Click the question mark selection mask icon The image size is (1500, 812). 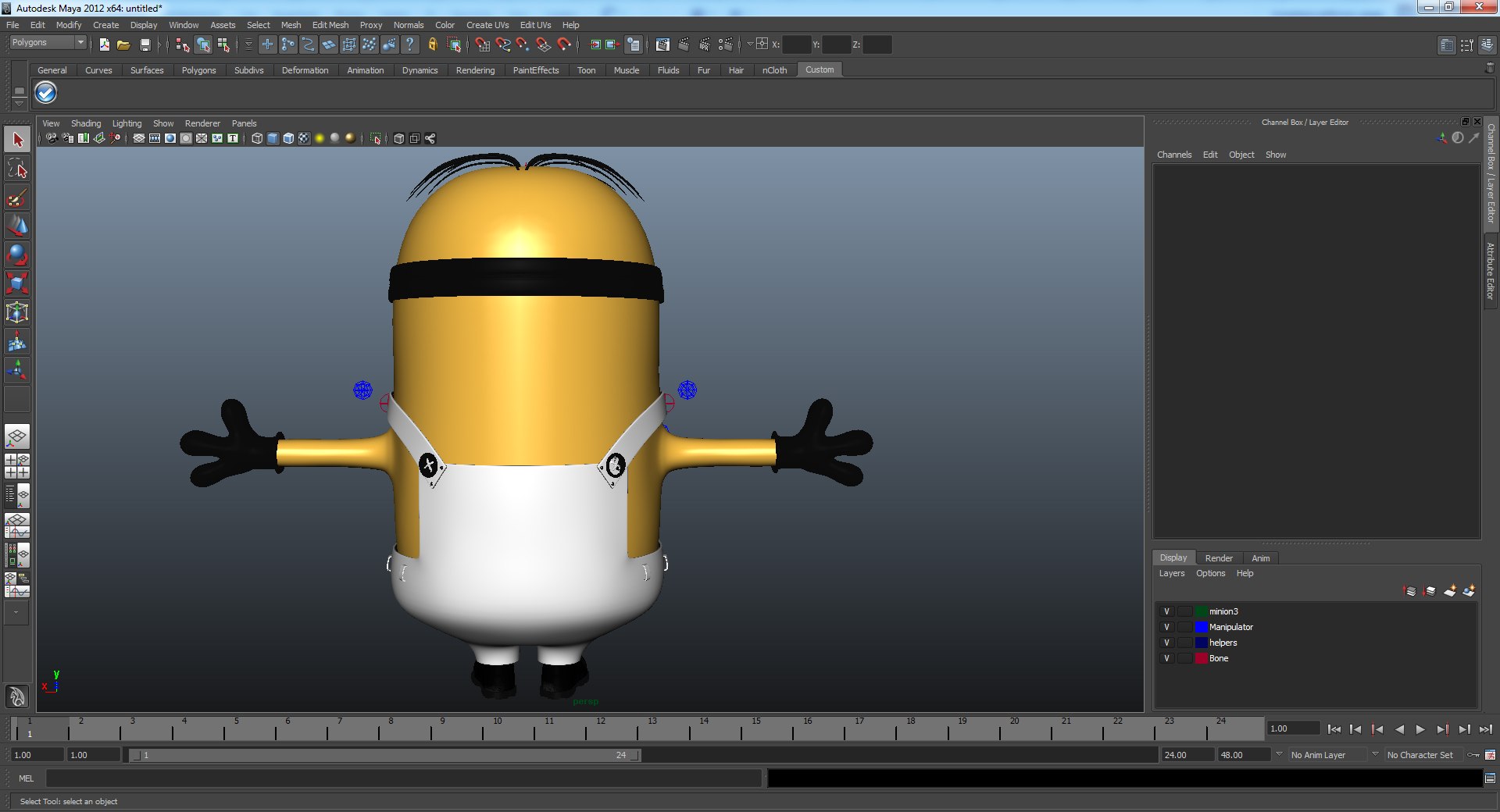coord(409,45)
